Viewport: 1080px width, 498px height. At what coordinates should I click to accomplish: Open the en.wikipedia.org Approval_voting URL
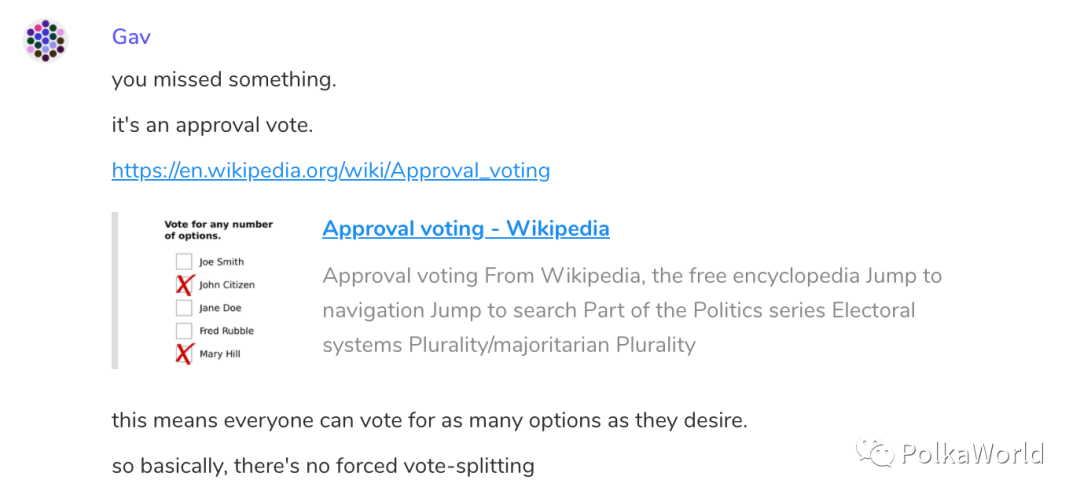click(330, 170)
